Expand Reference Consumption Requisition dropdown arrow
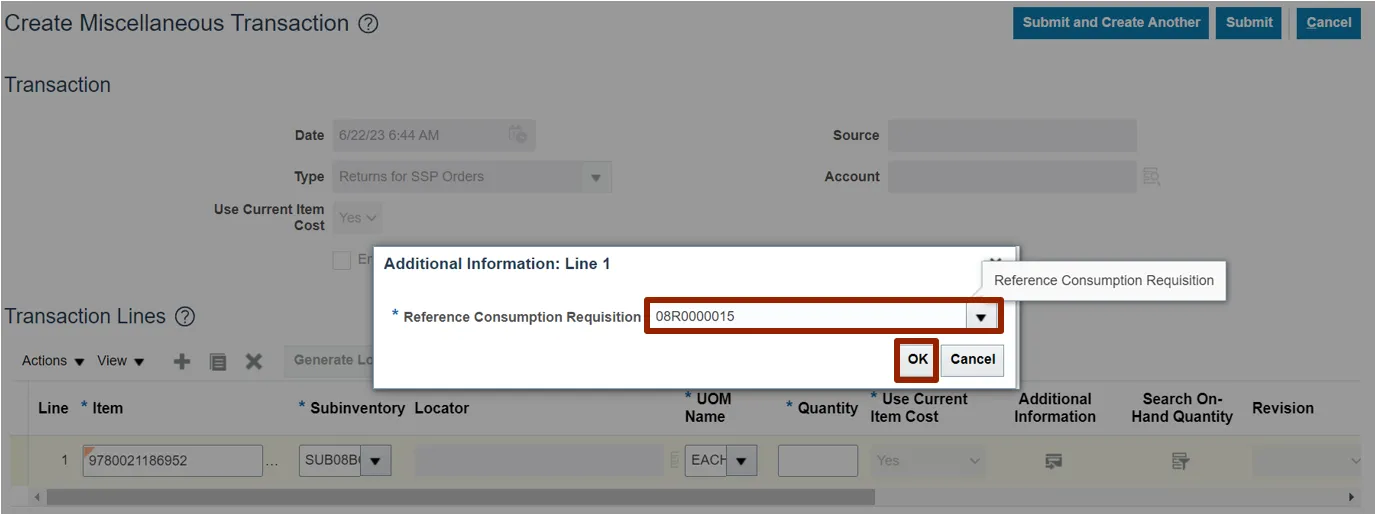Image resolution: width=1375 pixels, height=514 pixels. (x=981, y=317)
